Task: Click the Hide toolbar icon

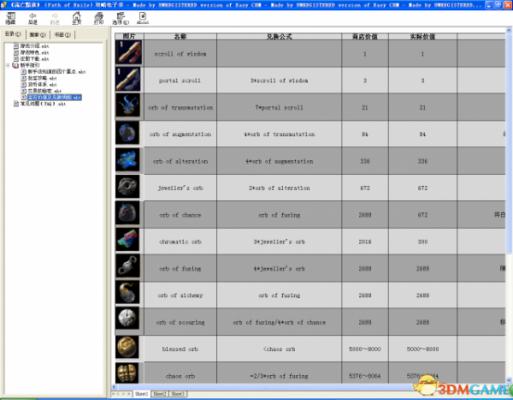Action: (11, 18)
